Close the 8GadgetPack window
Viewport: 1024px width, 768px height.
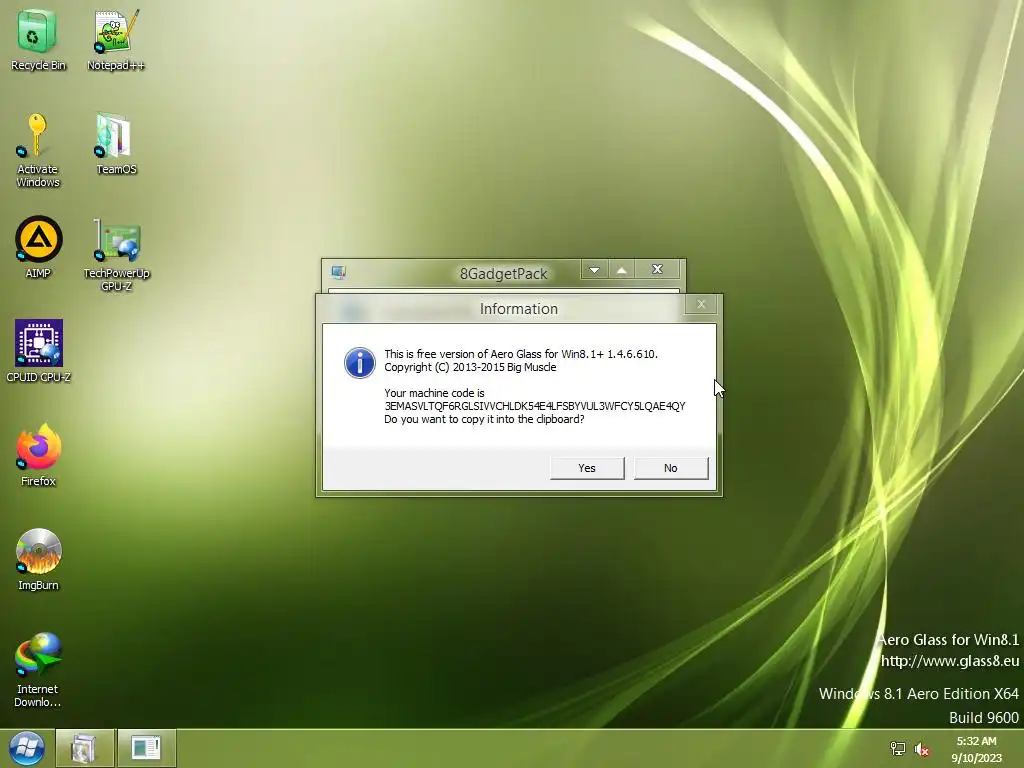658,270
